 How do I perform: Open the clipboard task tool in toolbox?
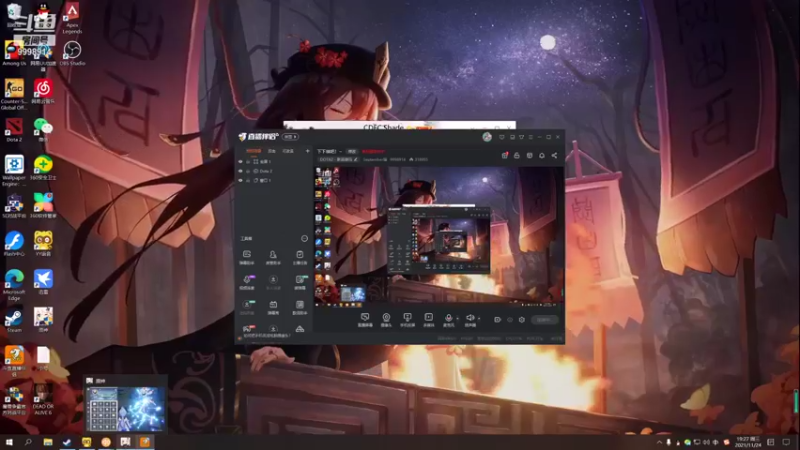click(300, 257)
